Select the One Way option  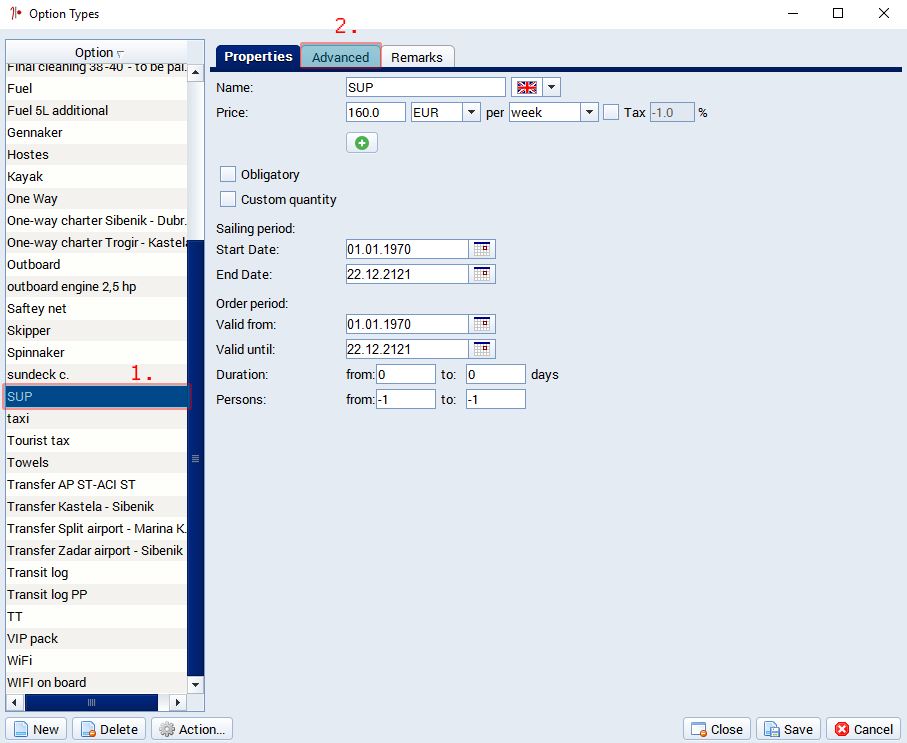pyautogui.click(x=97, y=198)
